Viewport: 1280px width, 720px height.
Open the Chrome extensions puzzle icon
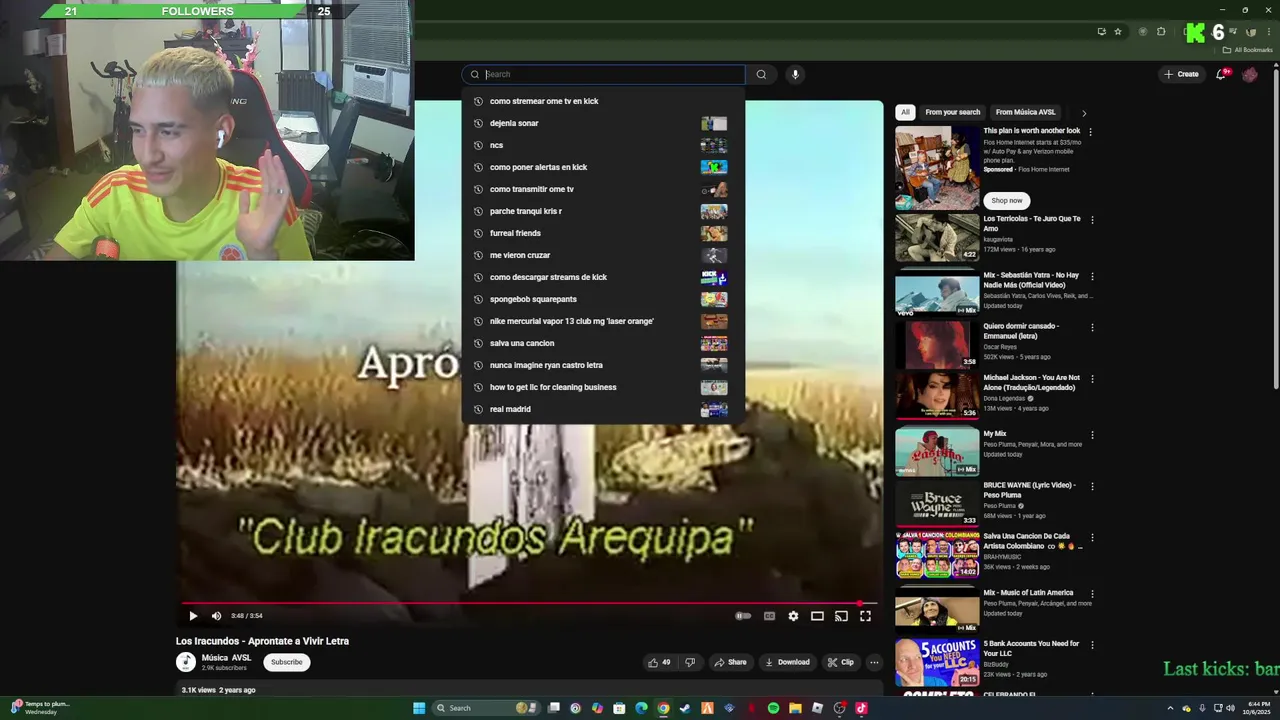1161,32
